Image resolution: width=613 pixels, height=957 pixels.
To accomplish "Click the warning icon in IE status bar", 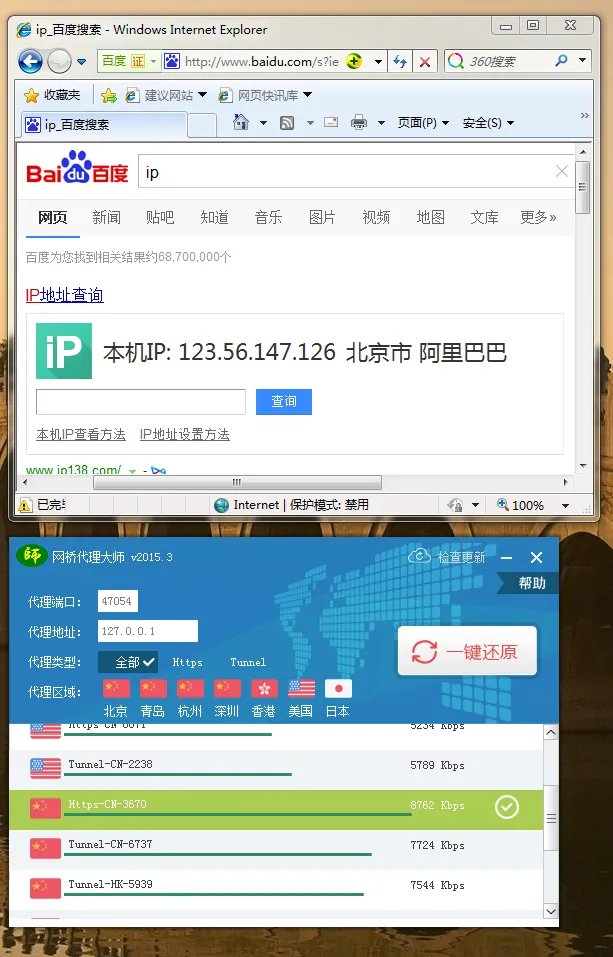I will point(25,505).
